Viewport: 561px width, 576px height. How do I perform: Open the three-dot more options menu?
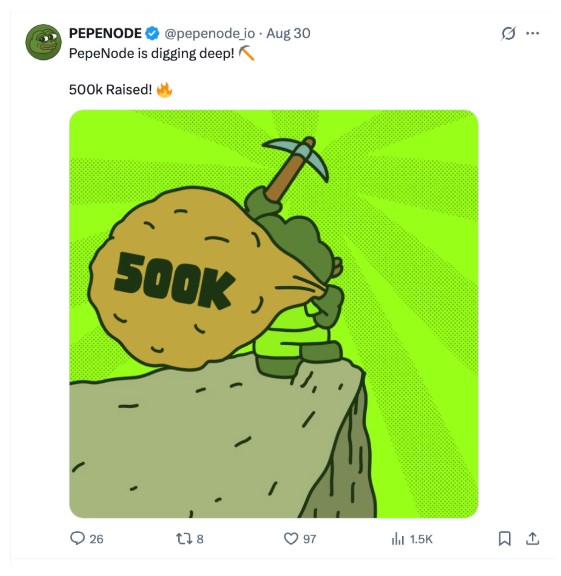click(532, 33)
